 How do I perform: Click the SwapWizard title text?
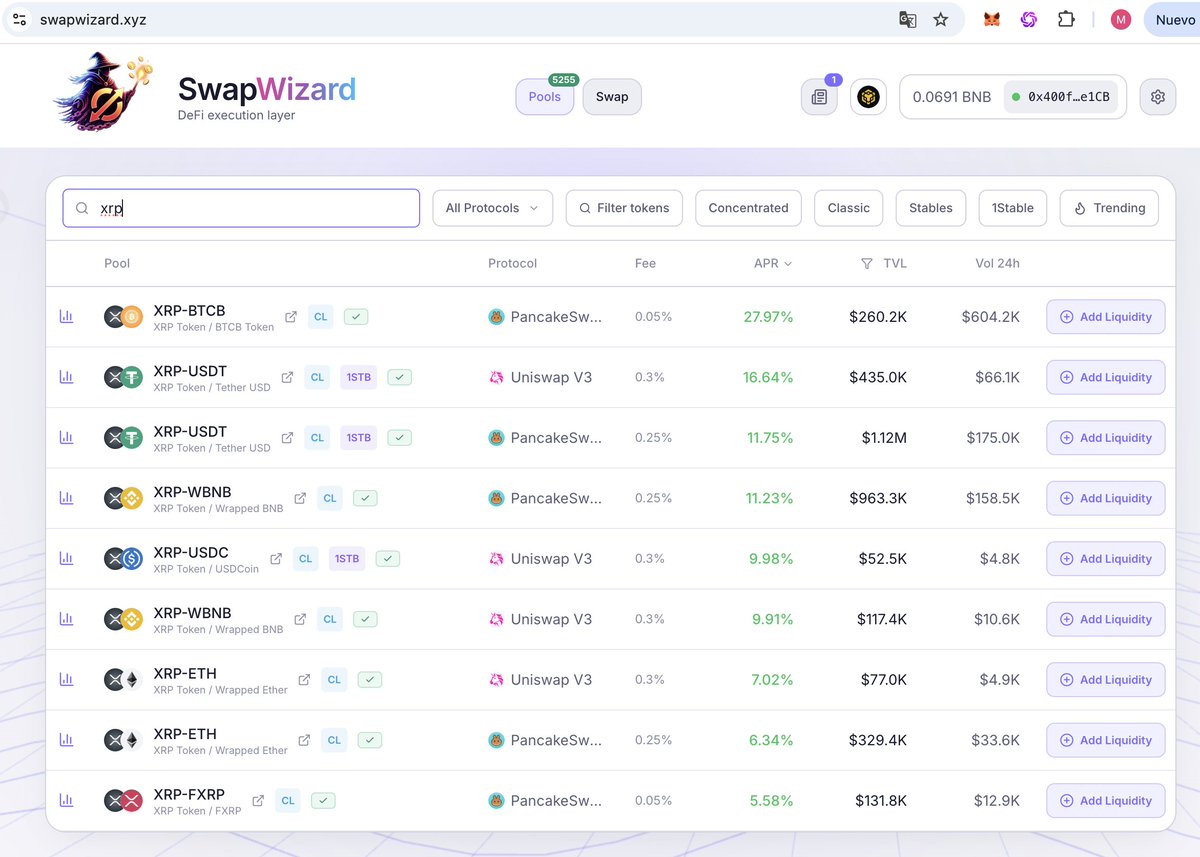click(267, 90)
